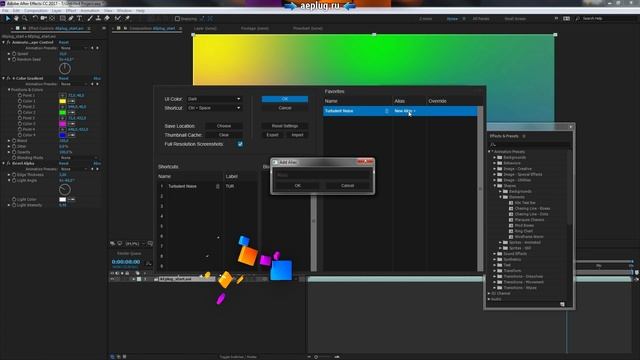Image resolution: width=640 pixels, height=360 pixels.
Task: Open the Render Queue tab
Action: (x=129, y=253)
